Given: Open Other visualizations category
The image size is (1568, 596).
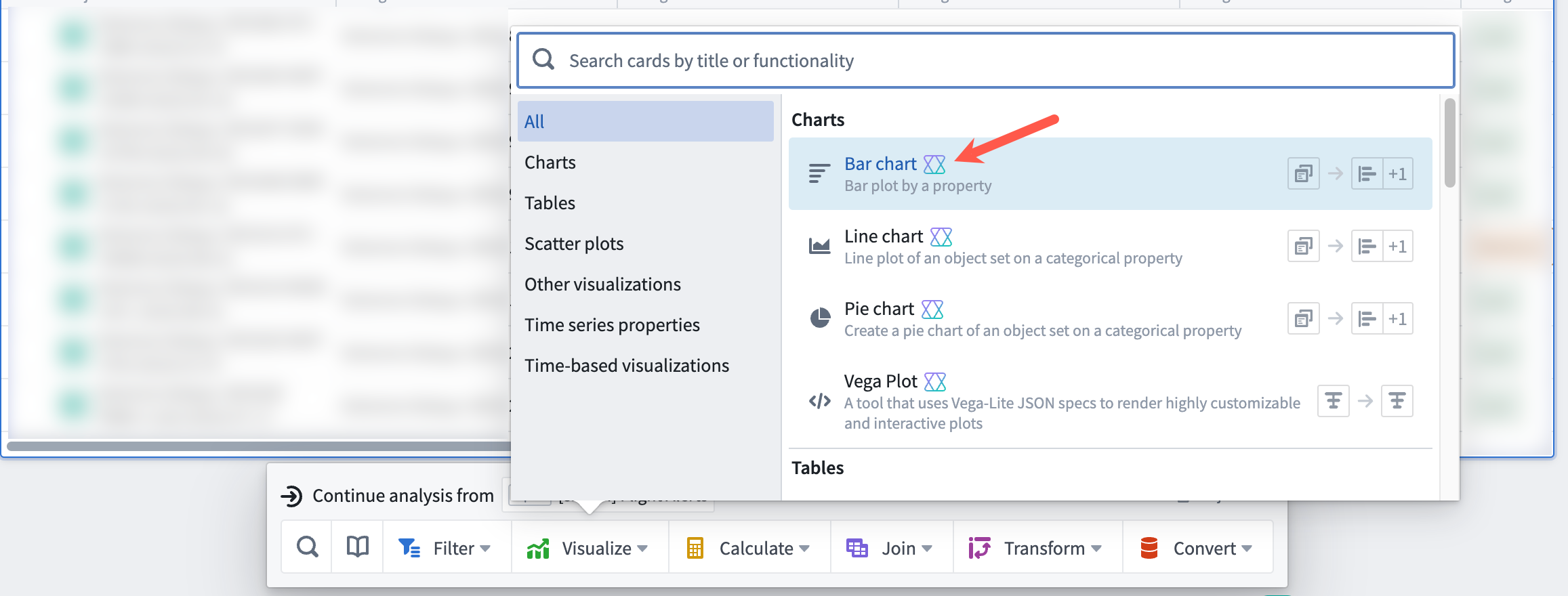Looking at the screenshot, I should (x=645, y=284).
